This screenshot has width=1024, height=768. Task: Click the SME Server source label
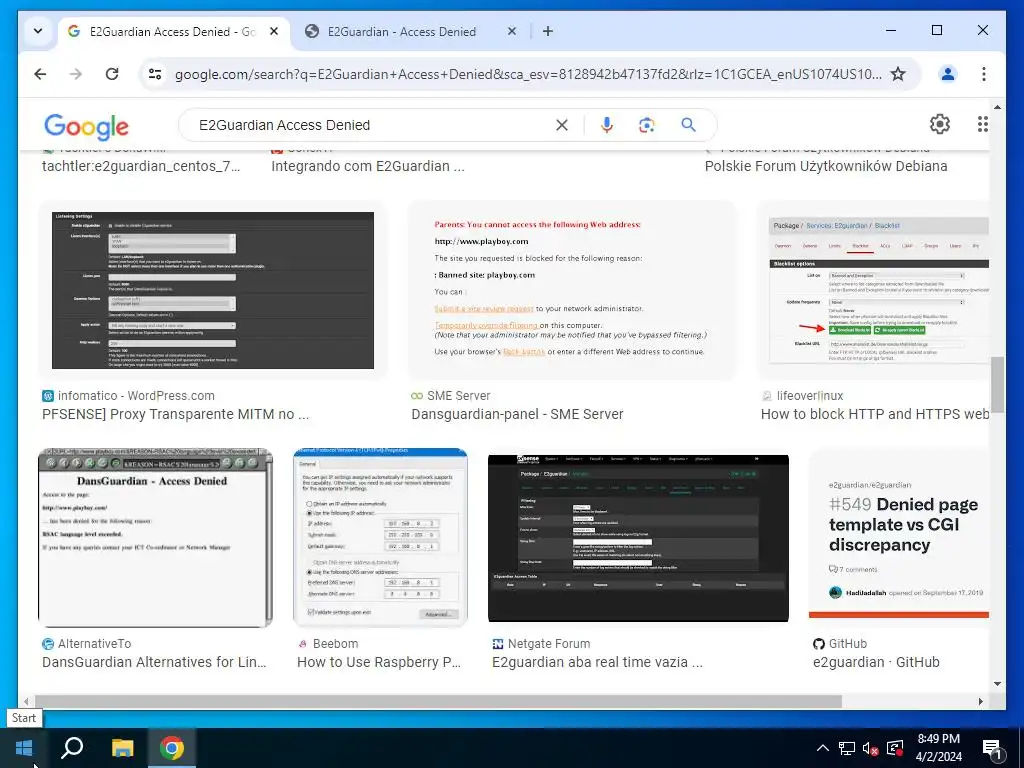(458, 396)
